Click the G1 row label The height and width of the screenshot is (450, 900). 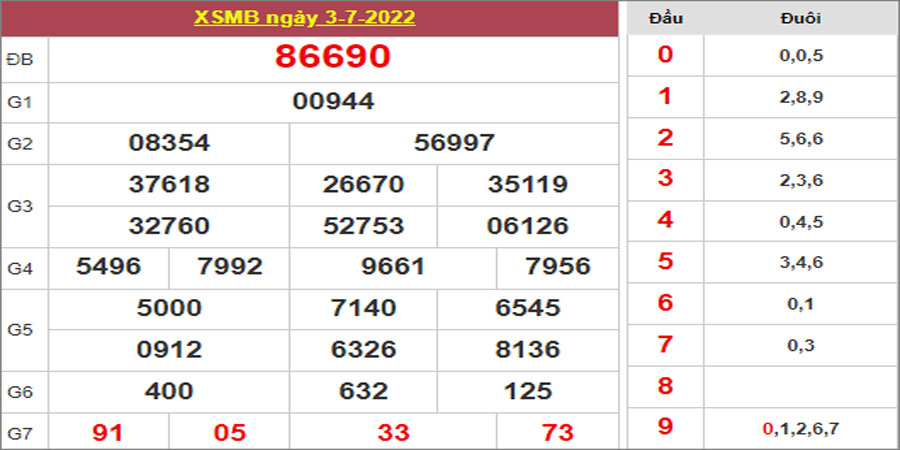(x=18, y=102)
